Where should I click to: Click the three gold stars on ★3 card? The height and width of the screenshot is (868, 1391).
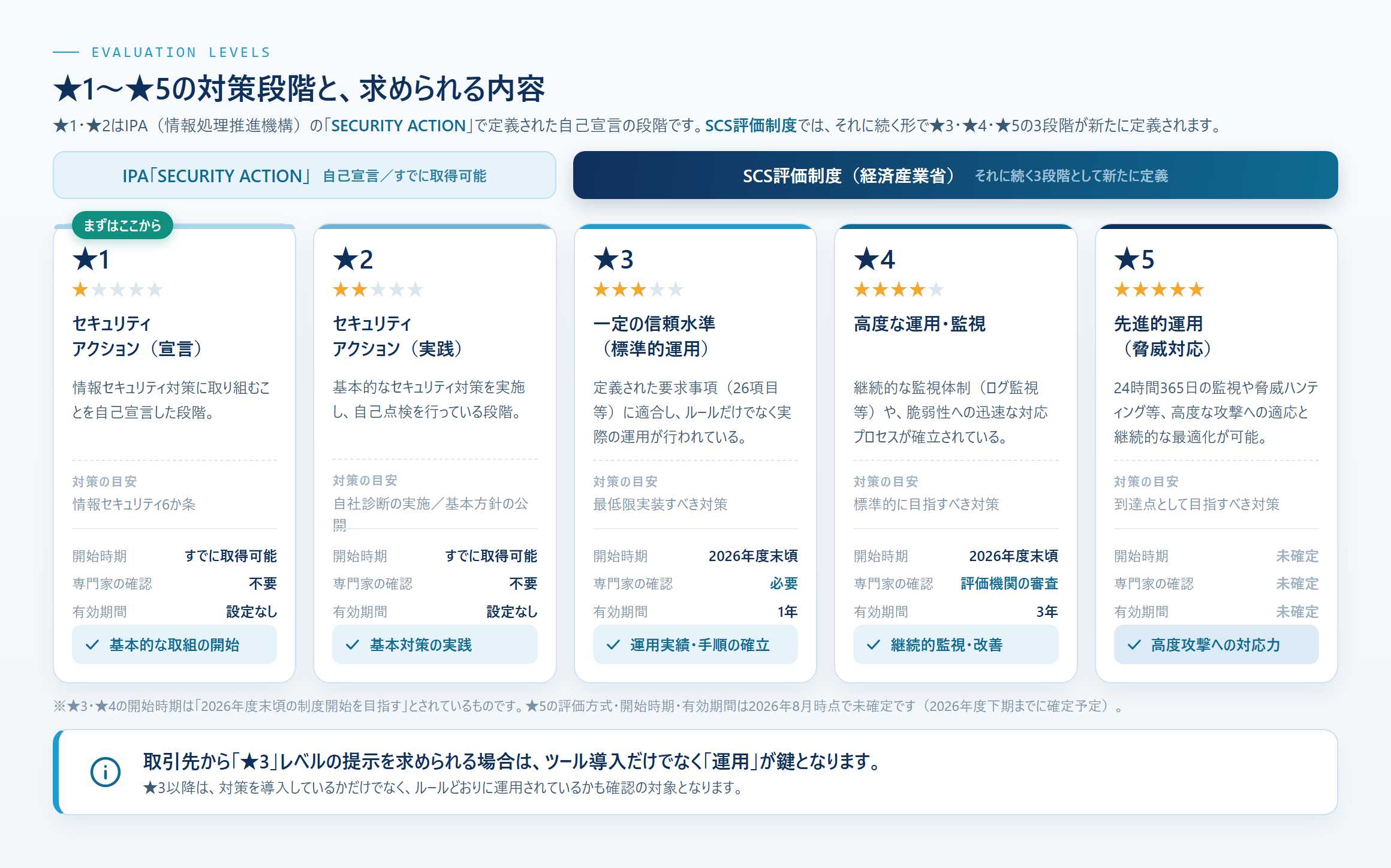(x=620, y=290)
